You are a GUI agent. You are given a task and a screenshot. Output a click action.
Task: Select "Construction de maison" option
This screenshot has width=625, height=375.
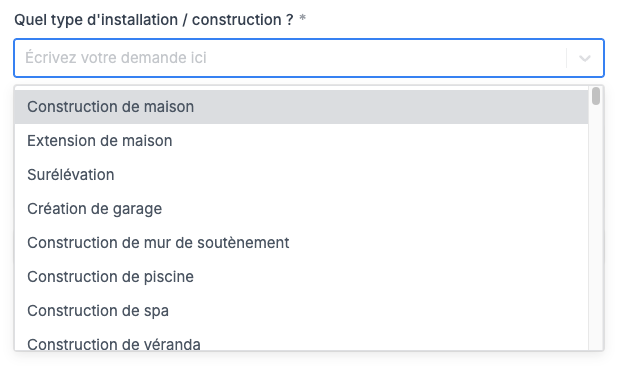[x=301, y=107]
